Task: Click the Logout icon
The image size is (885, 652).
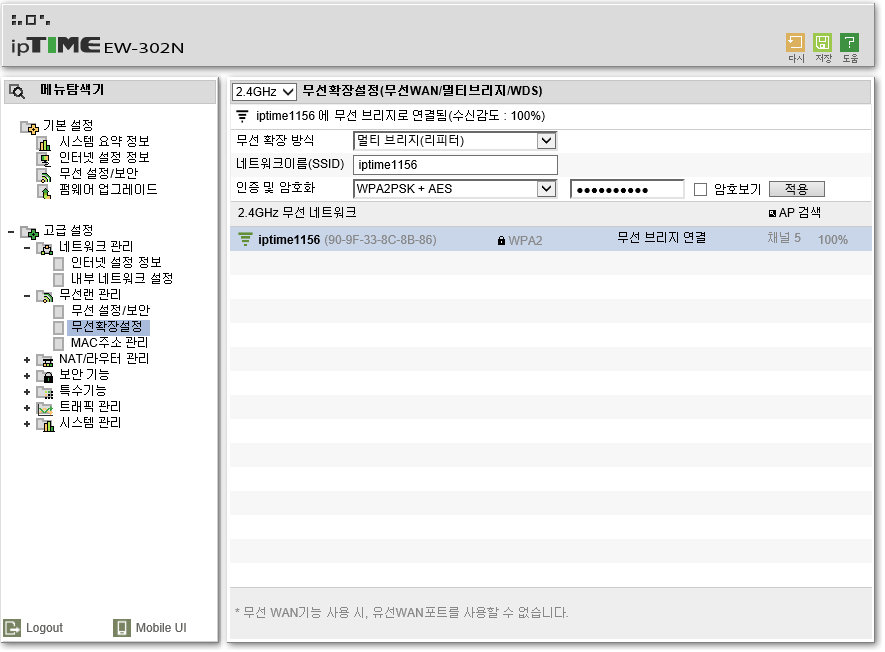Action: click(12, 628)
